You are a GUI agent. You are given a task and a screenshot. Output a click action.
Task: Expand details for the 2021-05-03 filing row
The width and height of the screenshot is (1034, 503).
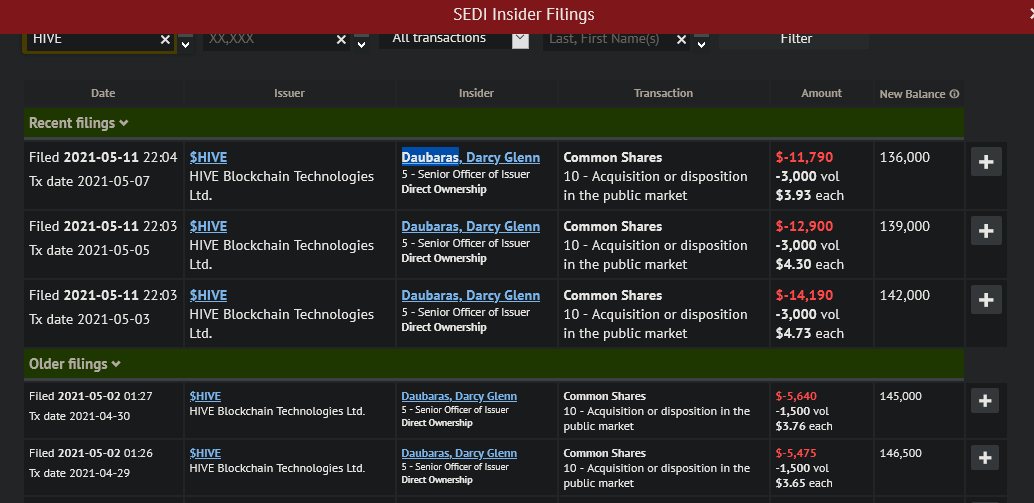986,300
